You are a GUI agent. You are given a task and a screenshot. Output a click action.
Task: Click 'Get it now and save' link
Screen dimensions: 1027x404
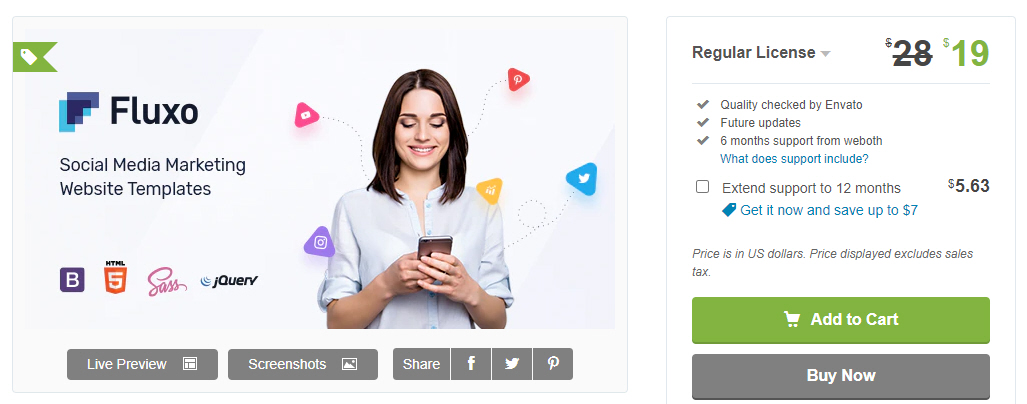pyautogui.click(x=819, y=210)
